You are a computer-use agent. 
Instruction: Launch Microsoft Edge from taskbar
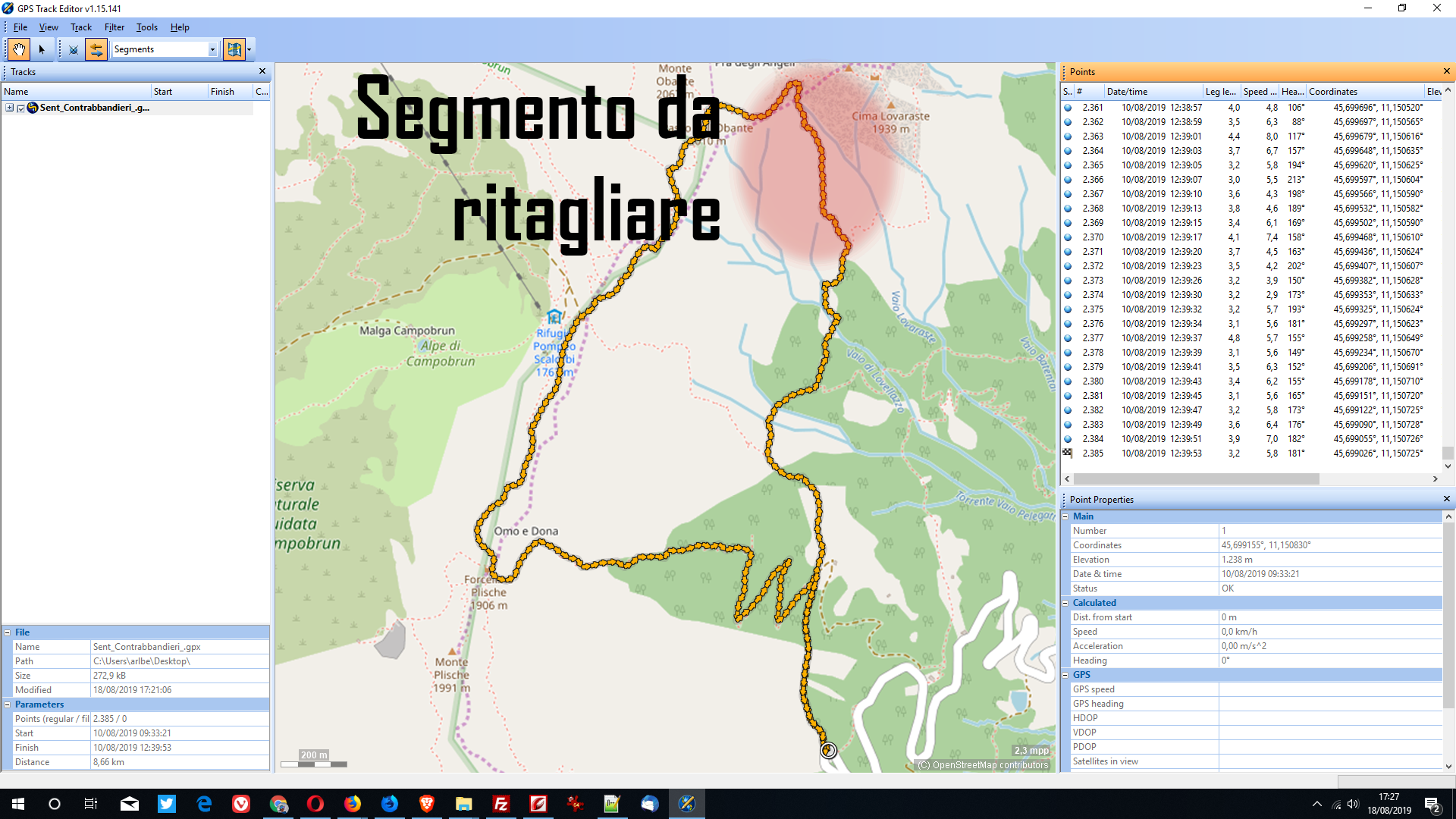[x=204, y=804]
